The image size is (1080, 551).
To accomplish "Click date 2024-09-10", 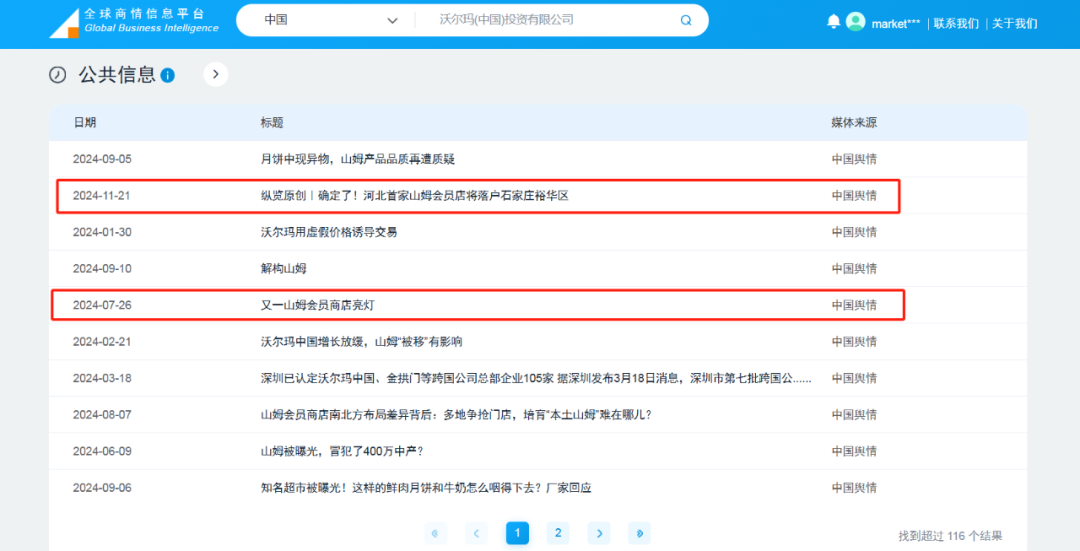I will coord(102,269).
